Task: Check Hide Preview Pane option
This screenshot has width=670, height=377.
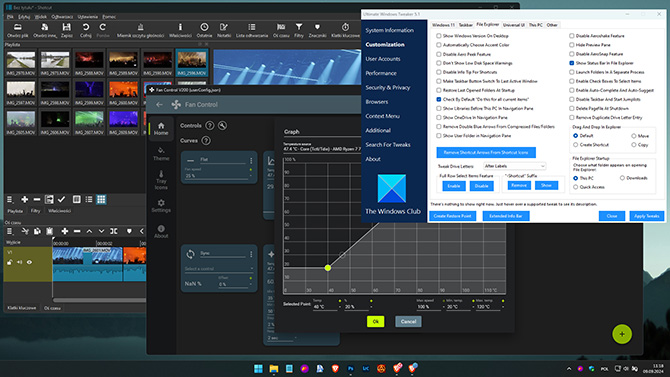Action: pyautogui.click(x=572, y=45)
